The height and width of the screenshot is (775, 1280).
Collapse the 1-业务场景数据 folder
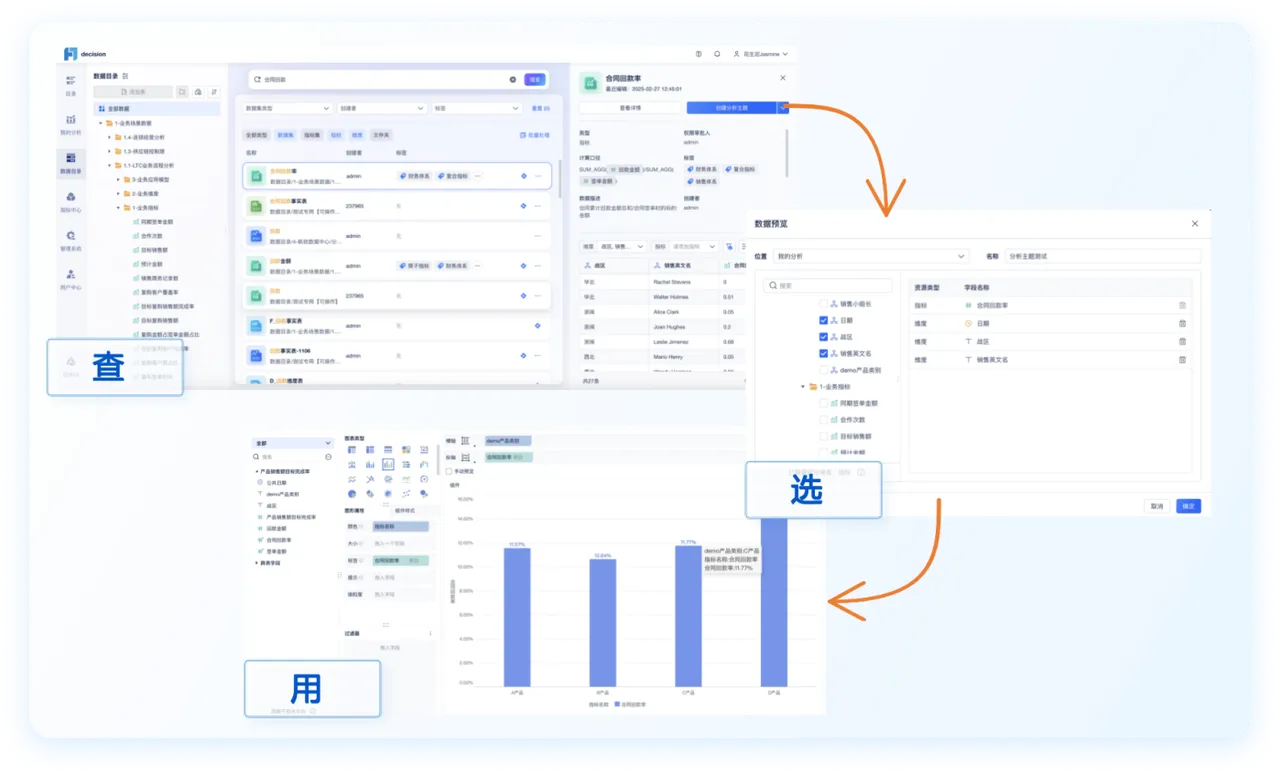coord(100,123)
